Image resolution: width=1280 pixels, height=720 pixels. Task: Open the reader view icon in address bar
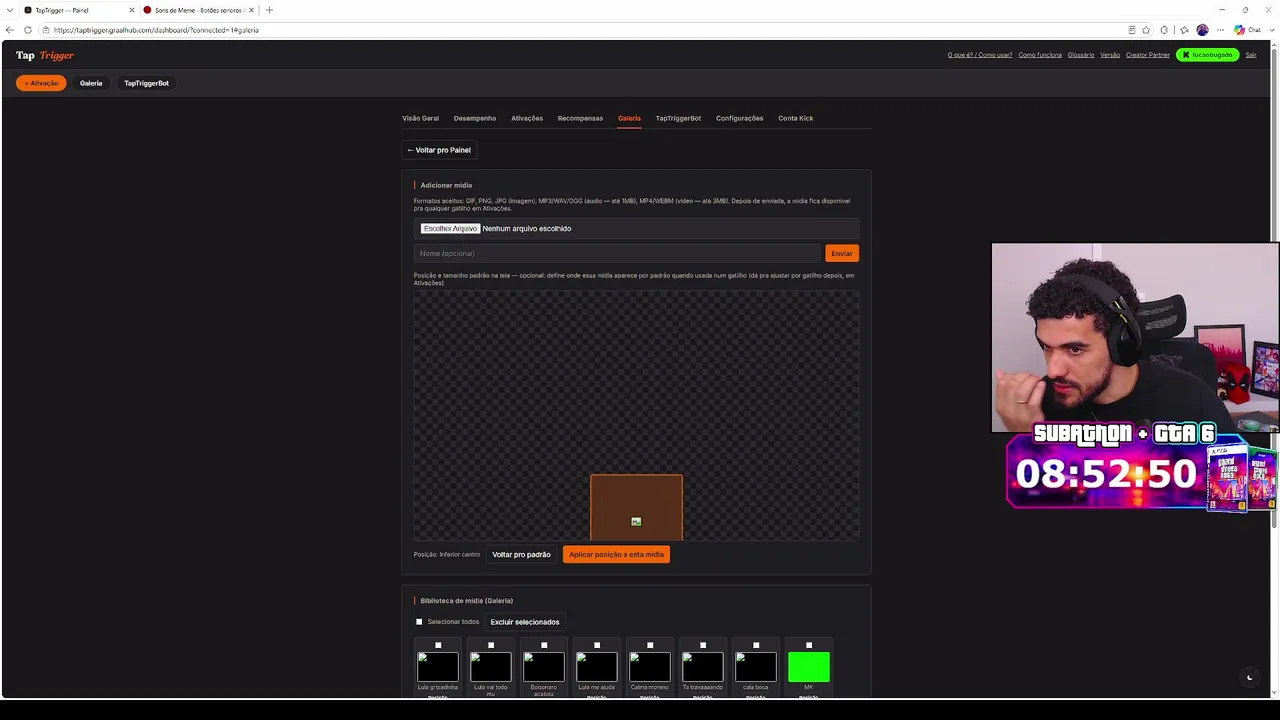[1131, 30]
